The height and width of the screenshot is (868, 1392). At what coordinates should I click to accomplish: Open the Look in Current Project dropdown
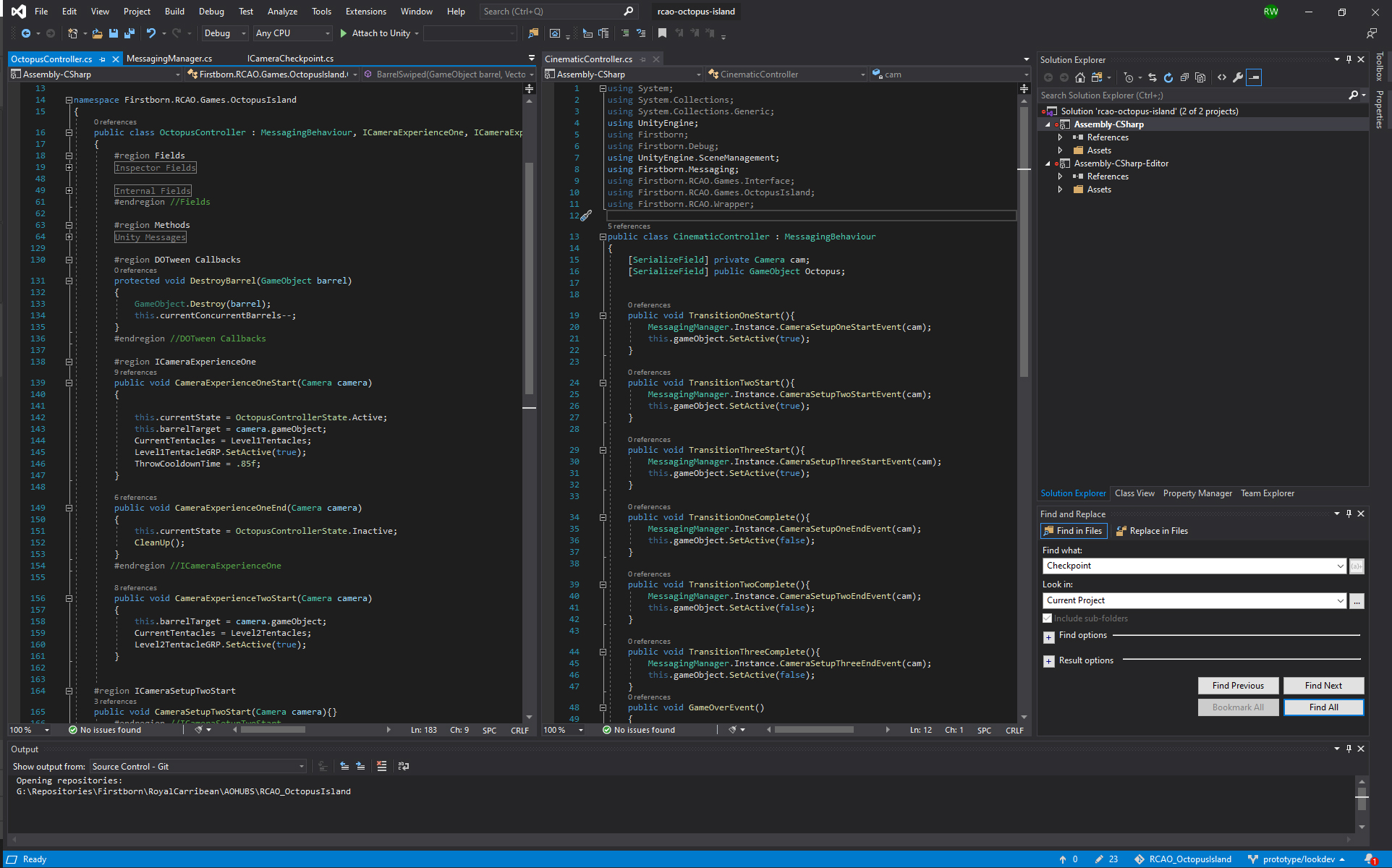1340,600
